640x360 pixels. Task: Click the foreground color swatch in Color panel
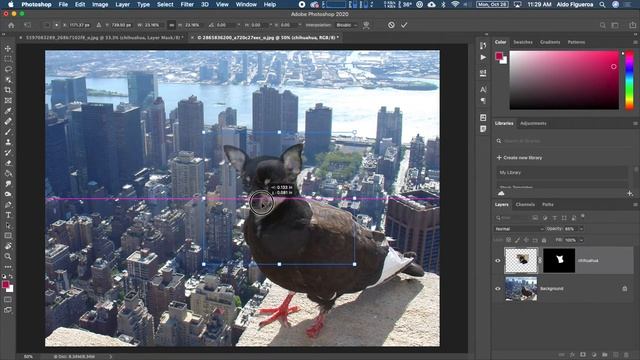tap(499, 56)
